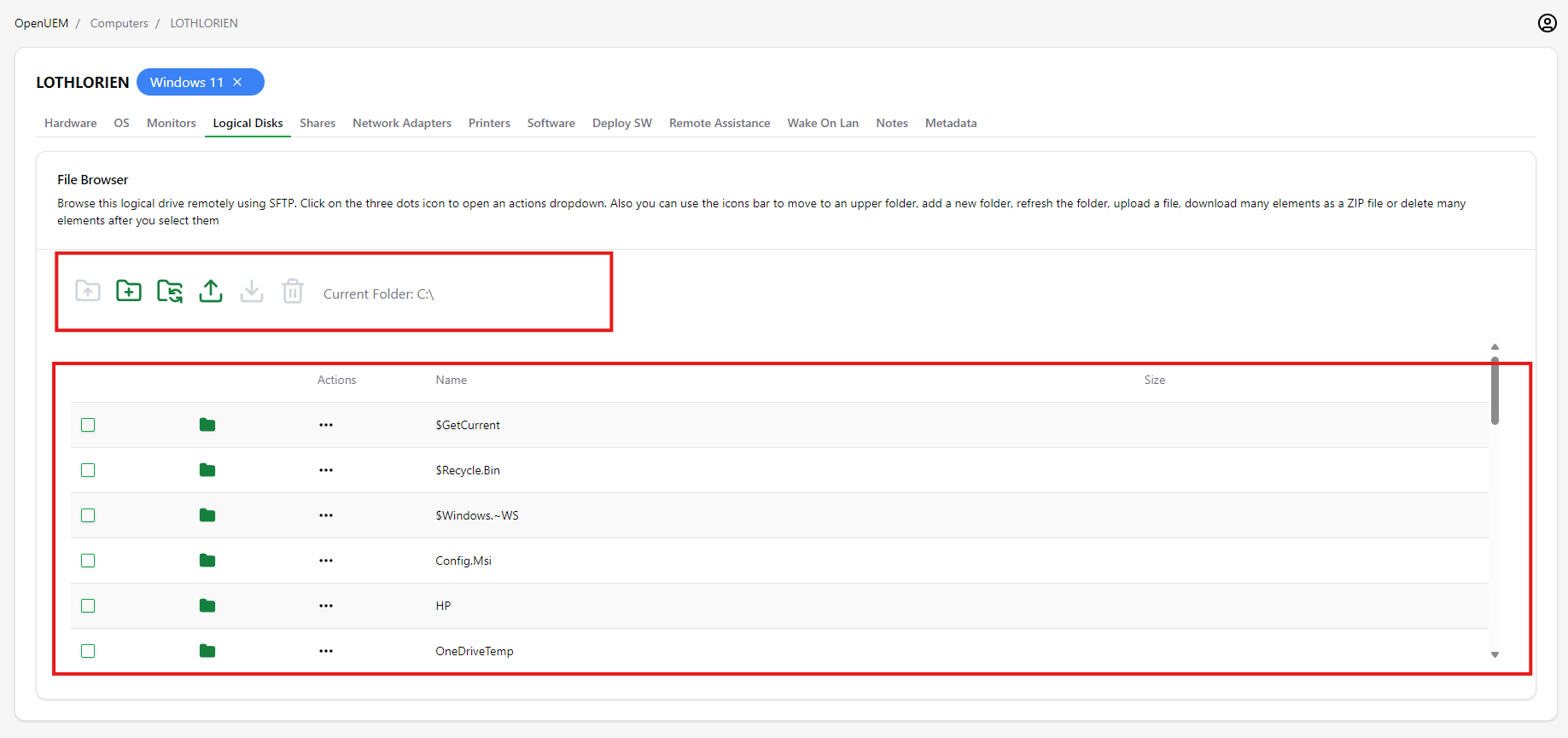The image size is (1568, 738).
Task: Click the LOTHLORIEN breadcrumb
Action: tap(204, 23)
